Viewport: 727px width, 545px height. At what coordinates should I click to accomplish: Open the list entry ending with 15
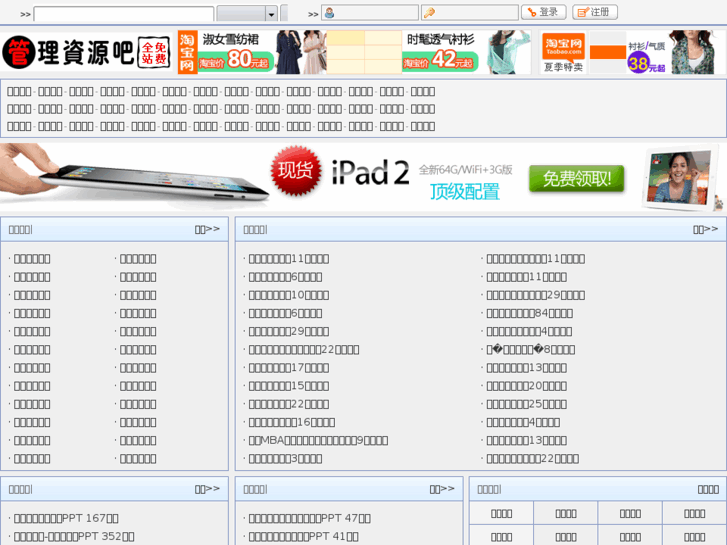(x=288, y=386)
